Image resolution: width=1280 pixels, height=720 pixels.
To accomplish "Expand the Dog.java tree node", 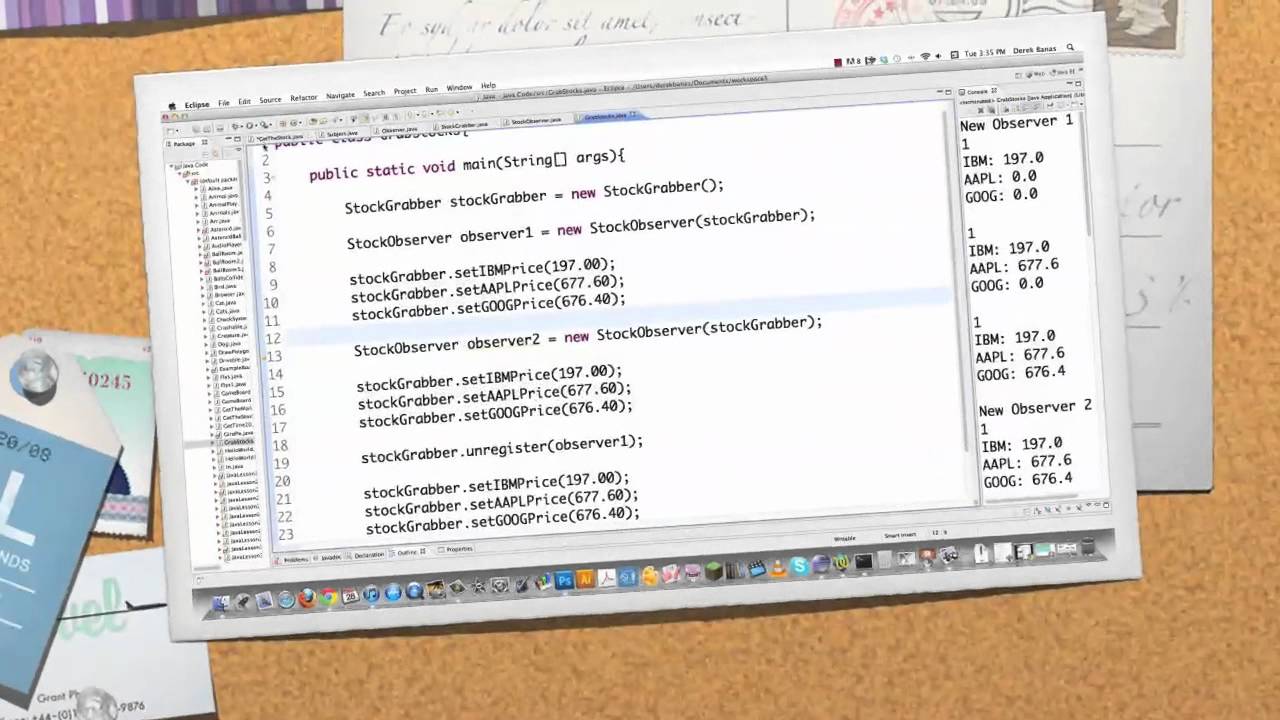I will coord(206,344).
